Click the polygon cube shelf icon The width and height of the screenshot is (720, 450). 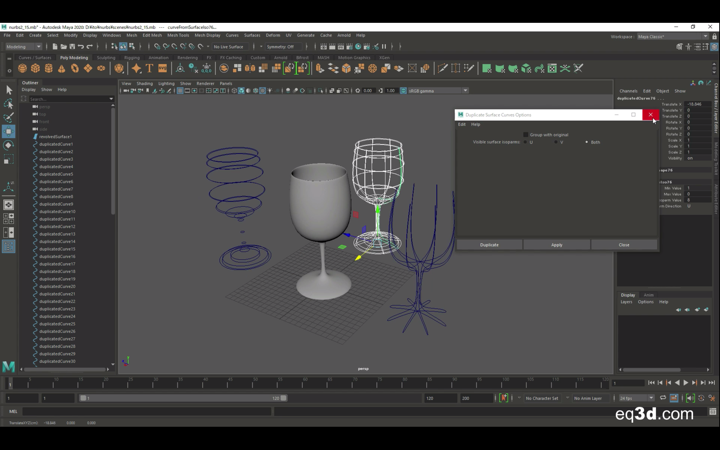point(36,69)
